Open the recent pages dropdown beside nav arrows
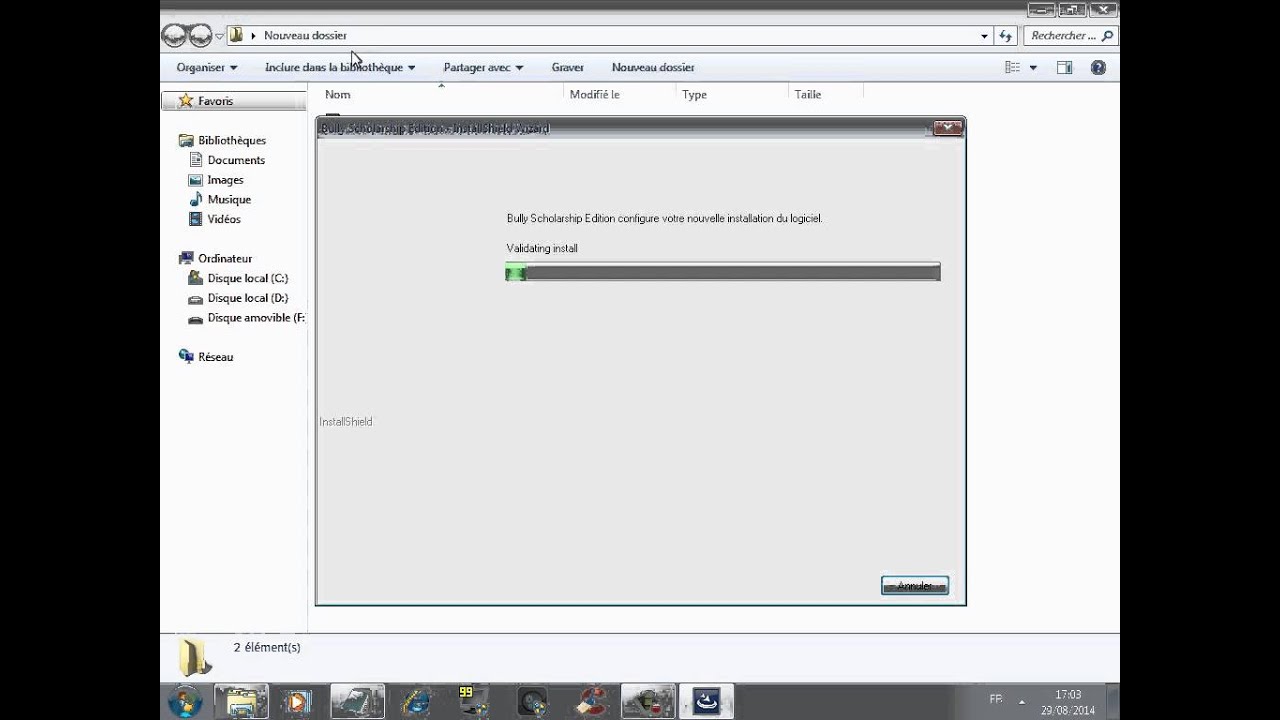 tap(219, 36)
